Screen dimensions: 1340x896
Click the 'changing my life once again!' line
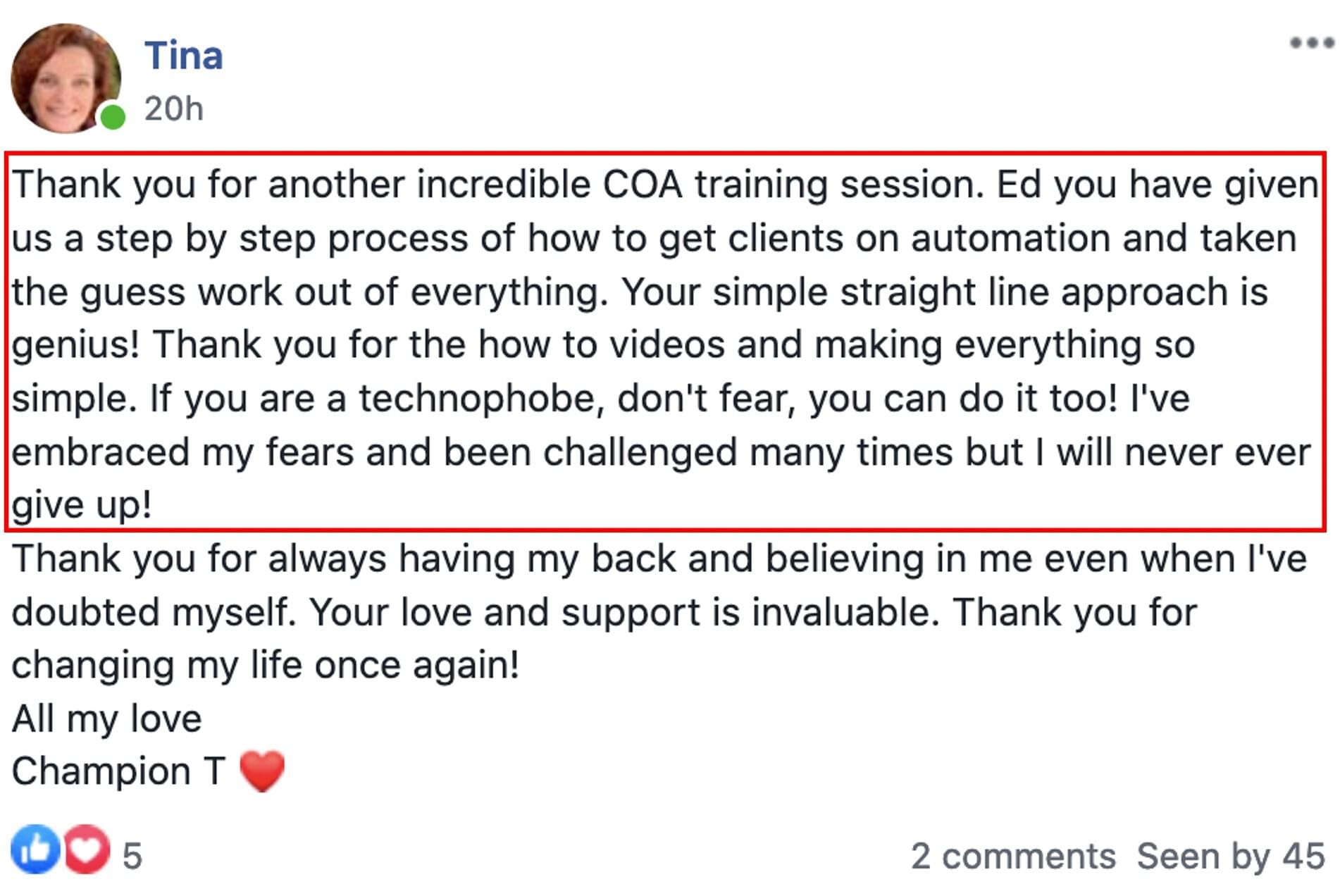(266, 665)
